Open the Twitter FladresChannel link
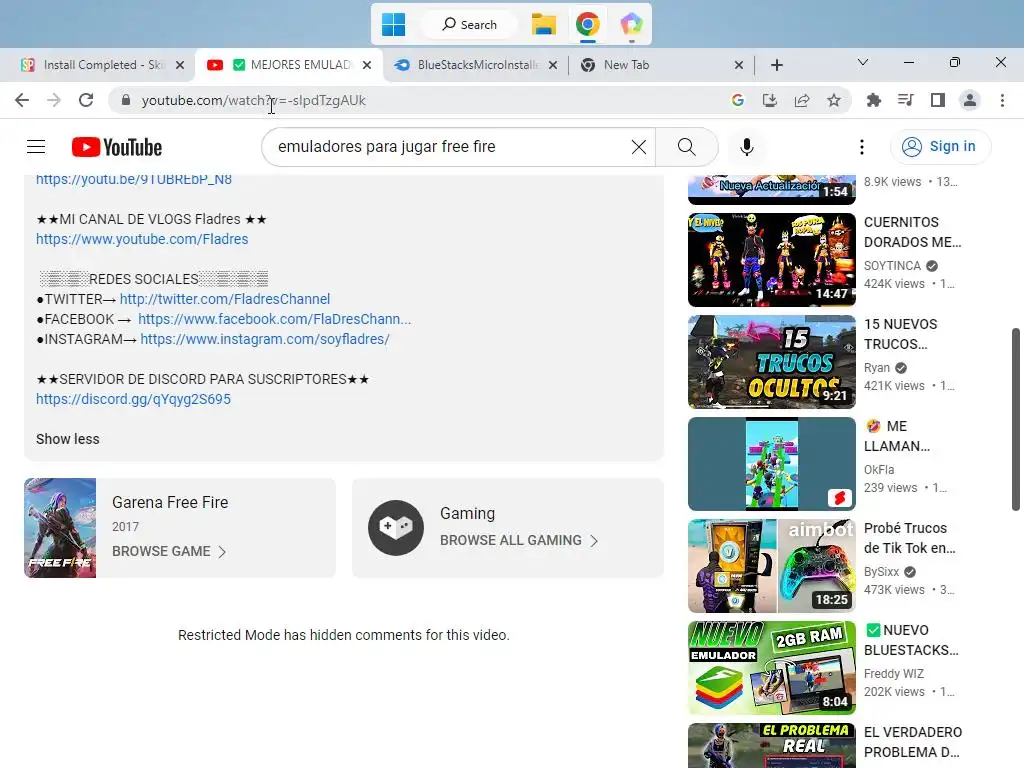 (x=225, y=299)
